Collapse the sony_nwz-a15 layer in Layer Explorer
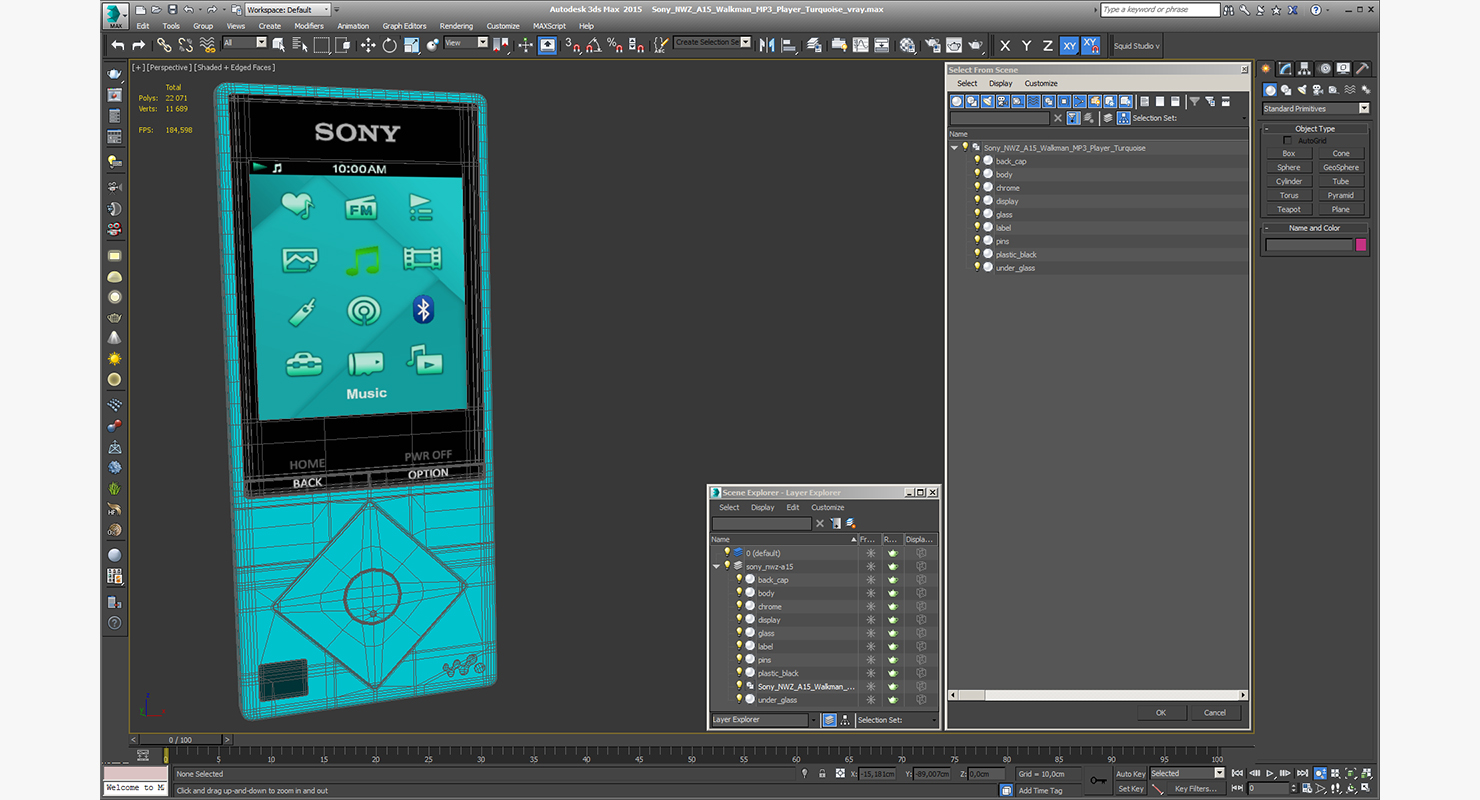 point(716,566)
